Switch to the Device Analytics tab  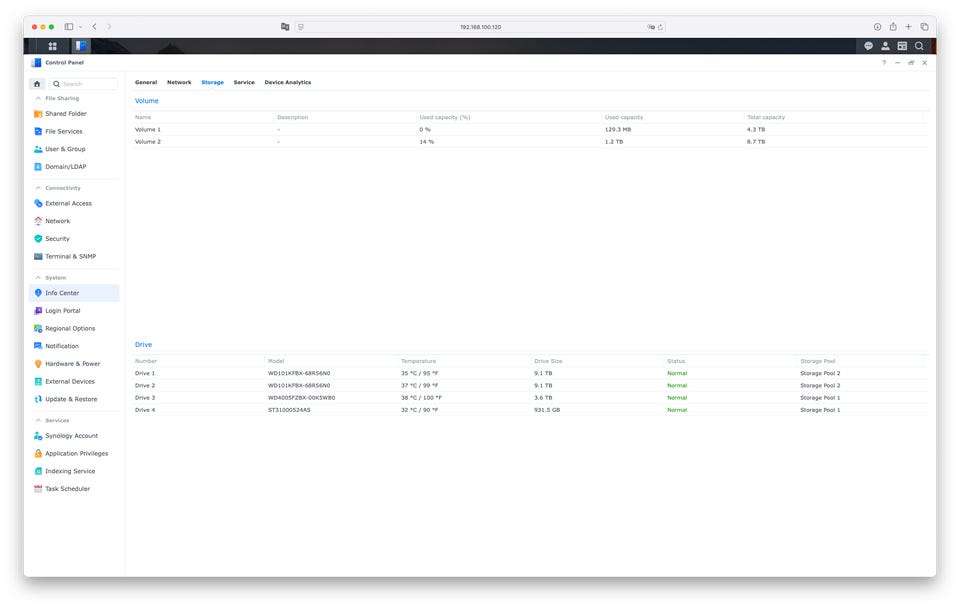288,83
